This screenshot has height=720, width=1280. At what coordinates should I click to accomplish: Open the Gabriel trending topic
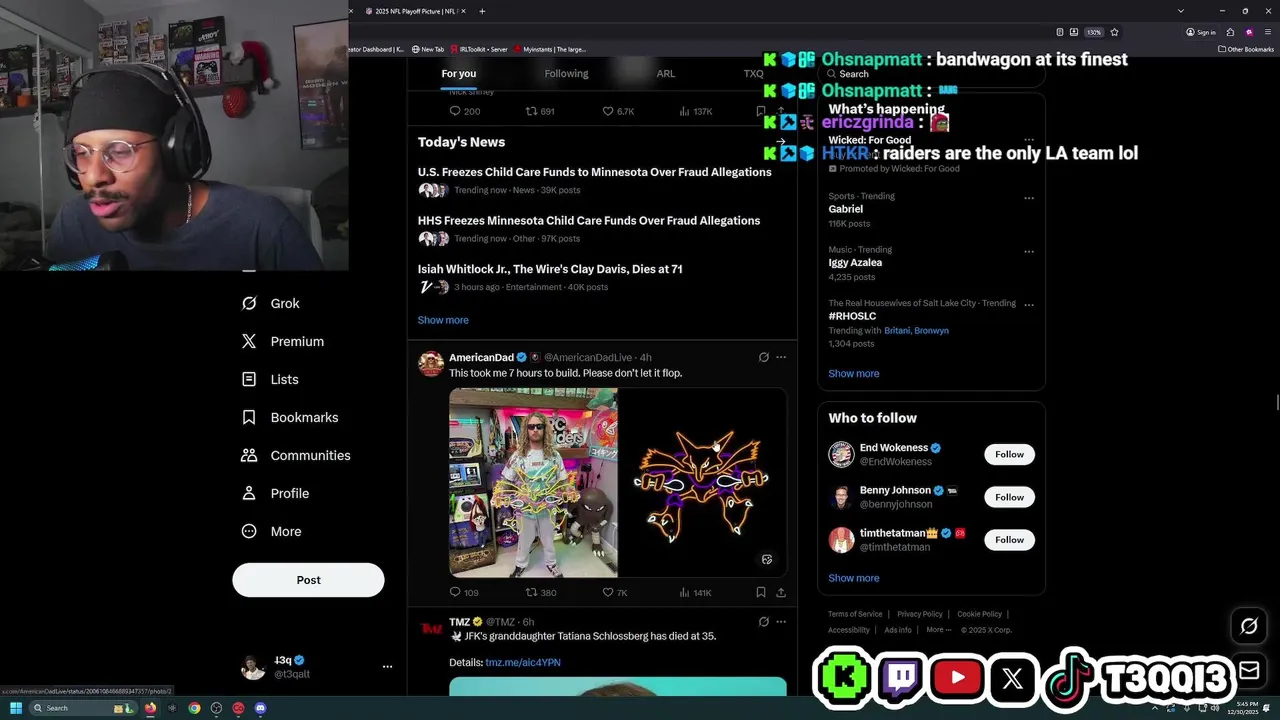click(x=846, y=209)
